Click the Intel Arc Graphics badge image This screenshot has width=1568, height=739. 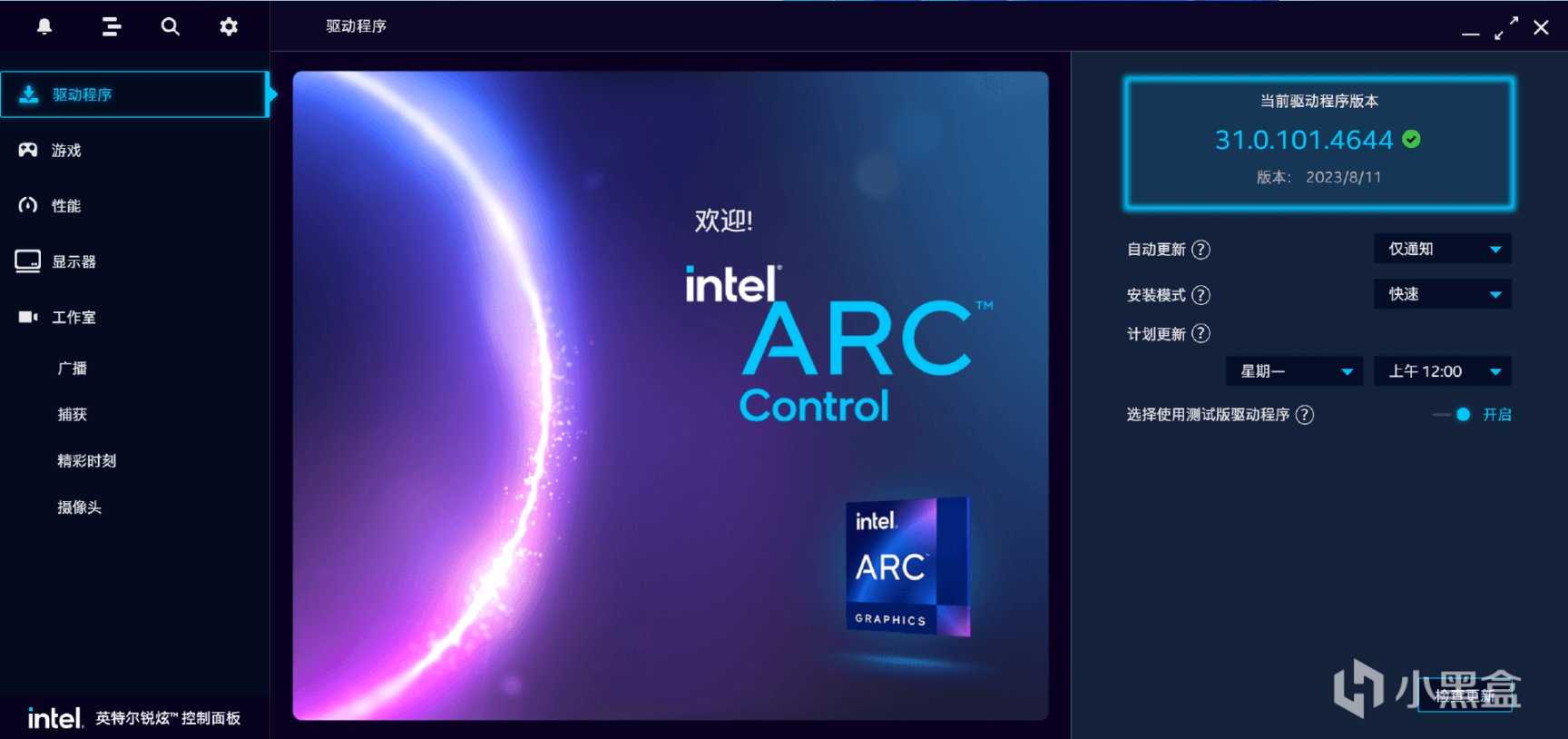pyautogui.click(x=907, y=566)
